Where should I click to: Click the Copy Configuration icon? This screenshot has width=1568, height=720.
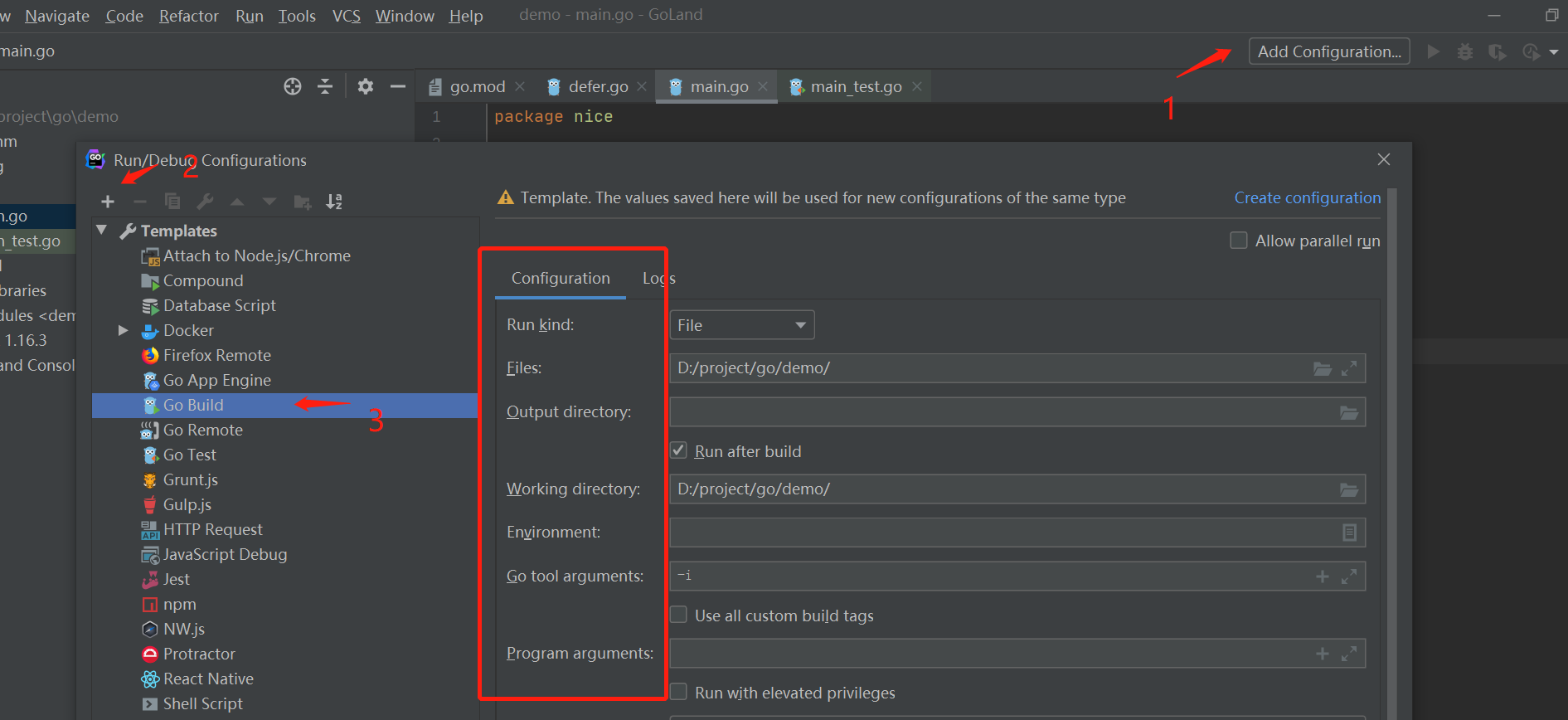(x=172, y=202)
